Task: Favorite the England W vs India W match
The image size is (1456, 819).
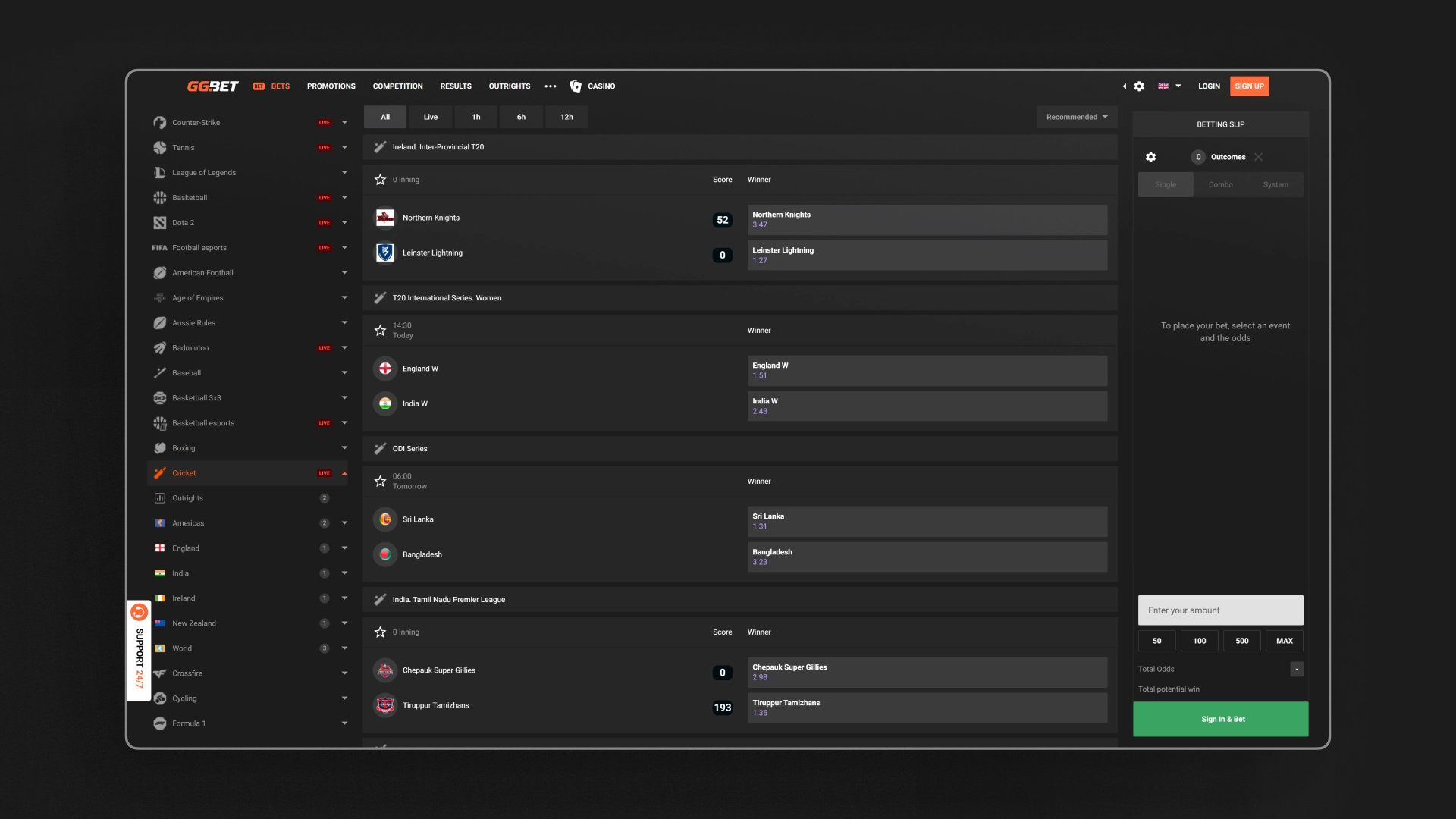Action: coord(380,331)
